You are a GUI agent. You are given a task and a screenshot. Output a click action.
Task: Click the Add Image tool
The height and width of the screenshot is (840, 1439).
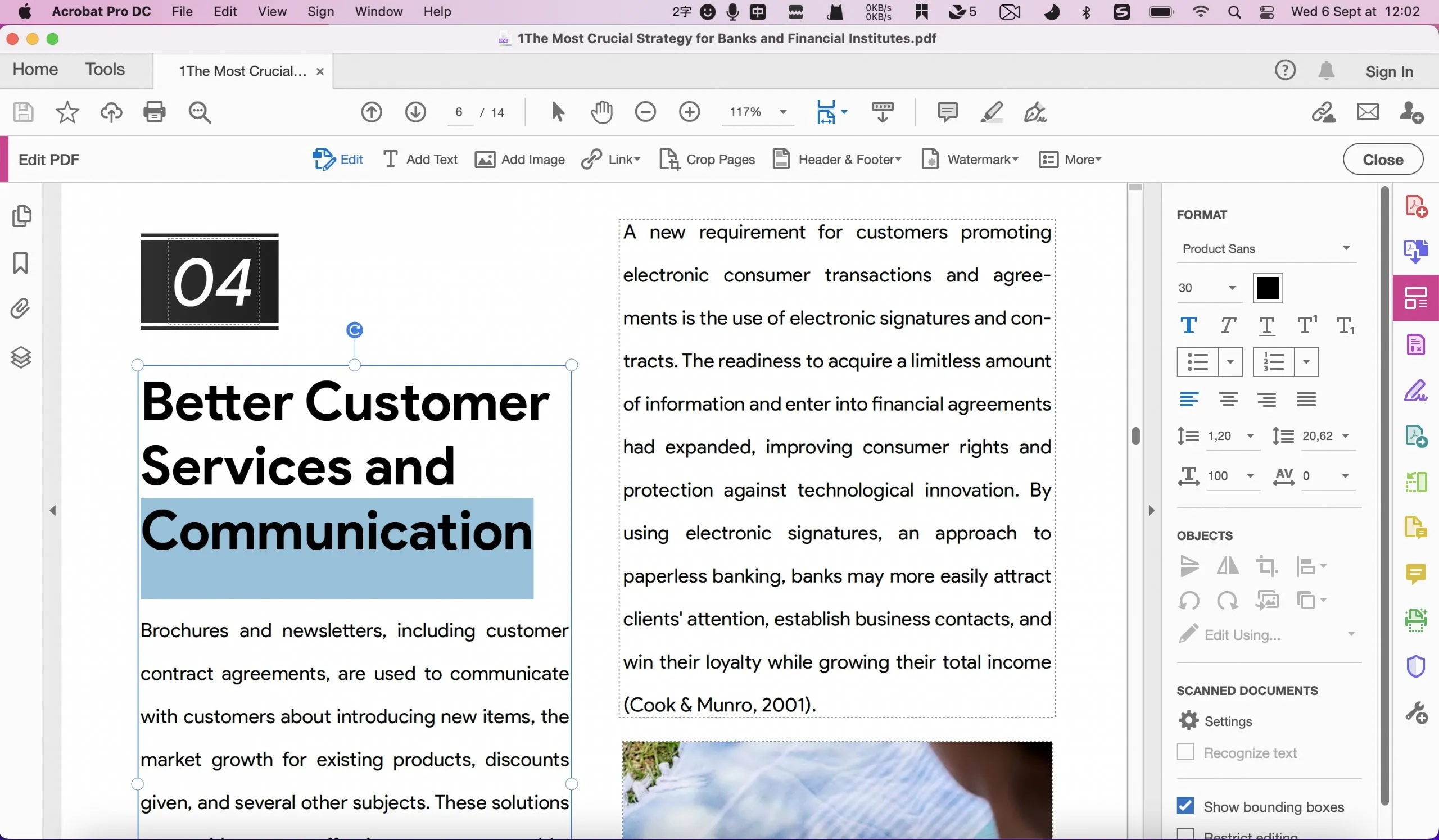tap(520, 159)
